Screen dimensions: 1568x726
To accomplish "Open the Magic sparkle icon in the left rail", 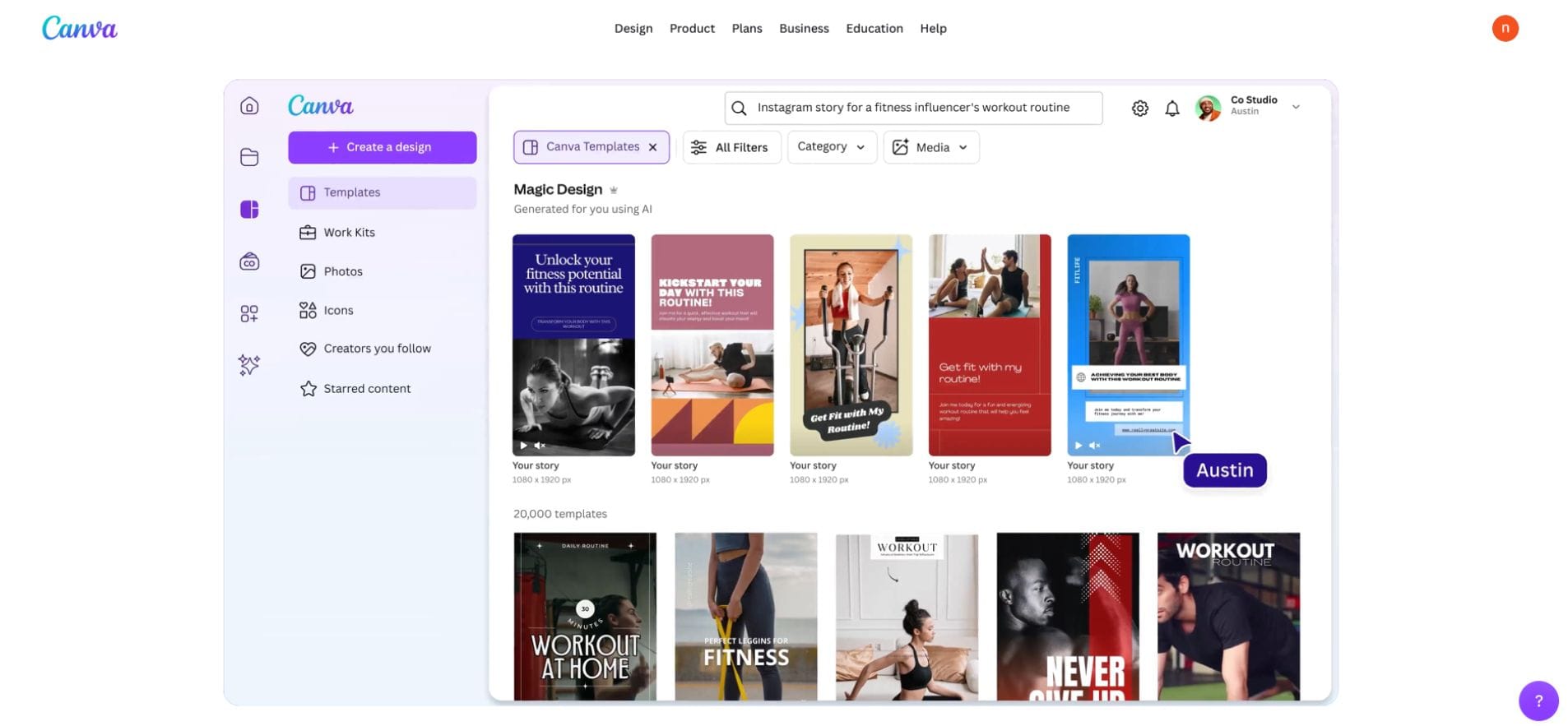I will 249,365.
